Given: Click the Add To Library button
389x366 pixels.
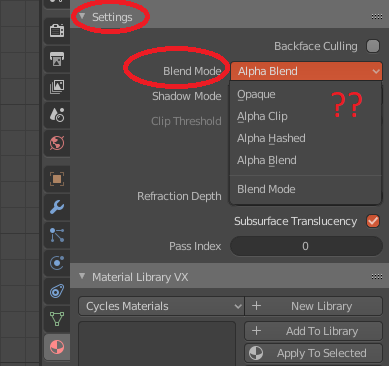Looking at the screenshot, I should pos(314,331).
